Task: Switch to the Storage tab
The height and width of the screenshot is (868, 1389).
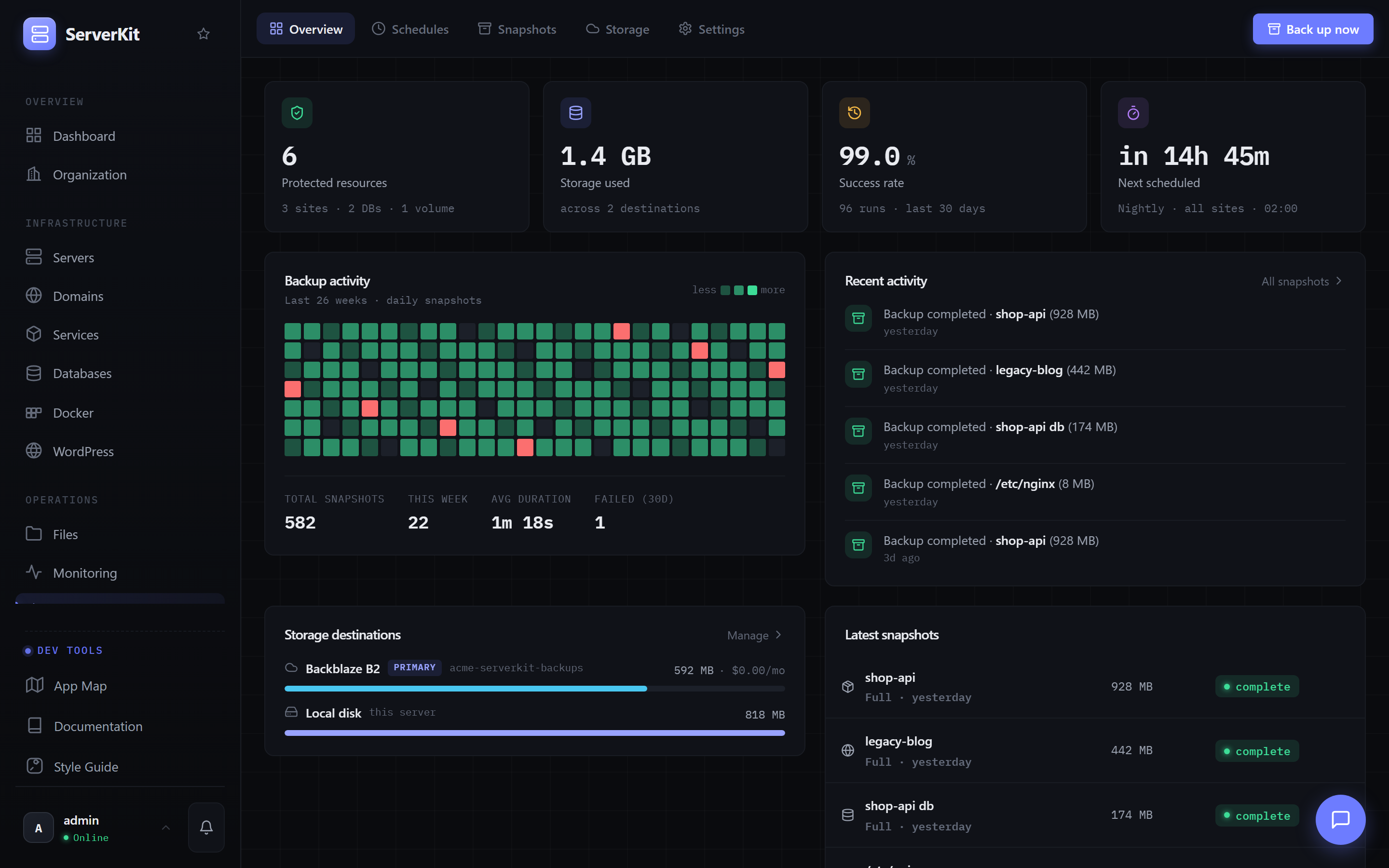Action: coord(617,29)
